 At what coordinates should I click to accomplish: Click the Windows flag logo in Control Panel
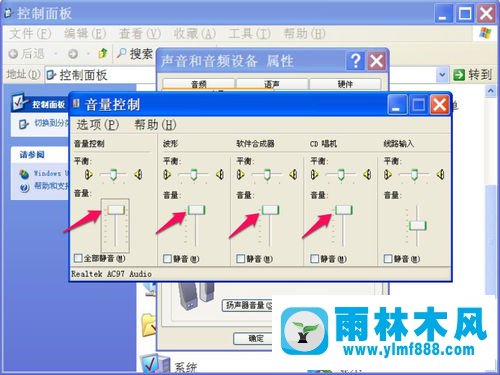pos(485,33)
